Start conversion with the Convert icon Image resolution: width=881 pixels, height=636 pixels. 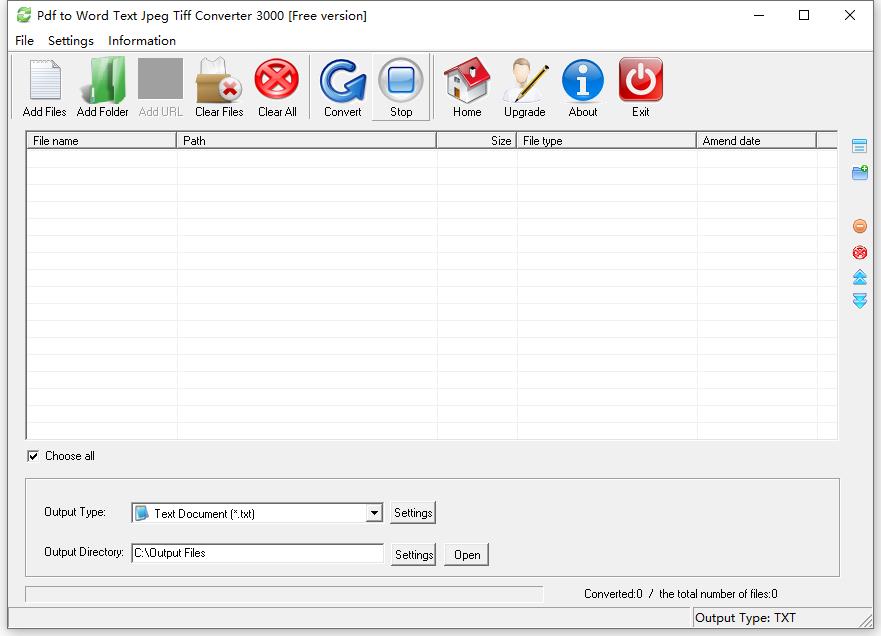342,81
